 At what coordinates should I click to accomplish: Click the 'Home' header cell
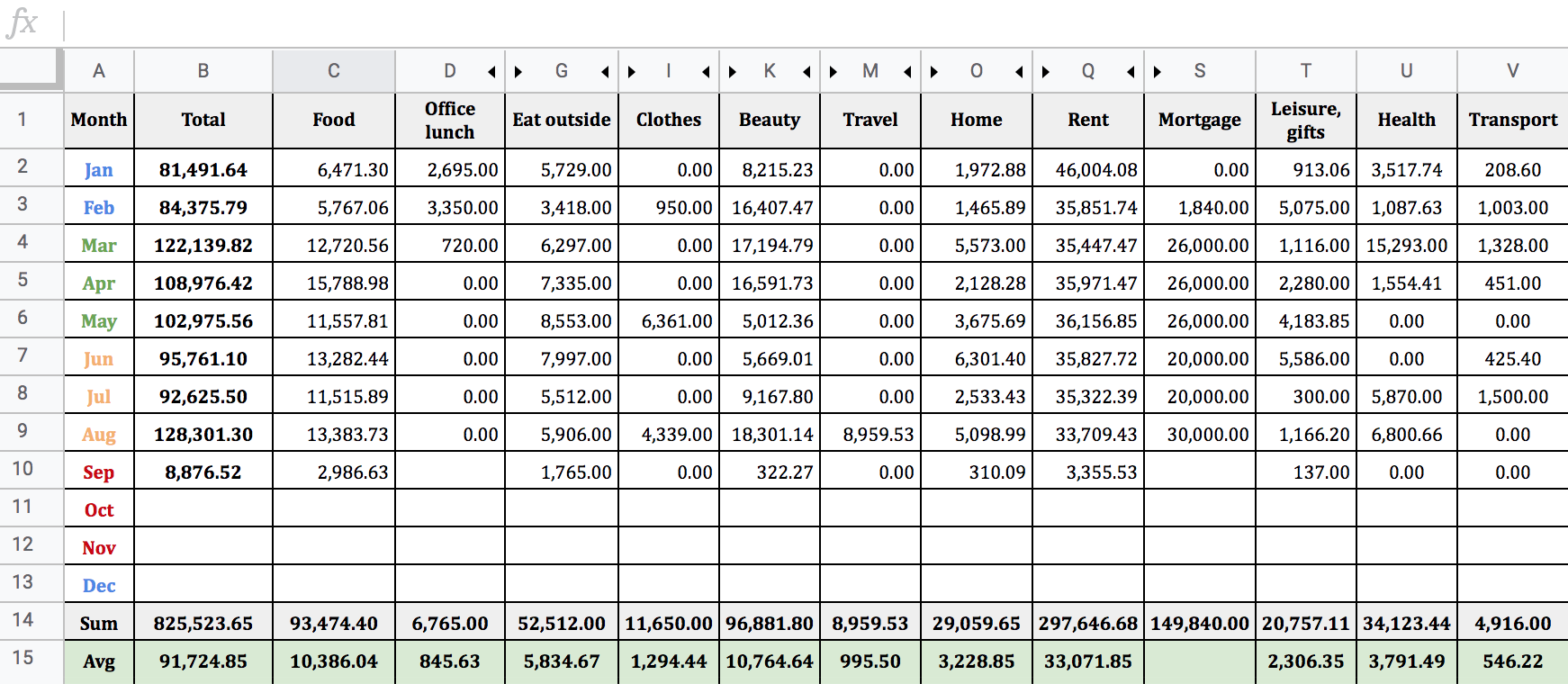[977, 121]
